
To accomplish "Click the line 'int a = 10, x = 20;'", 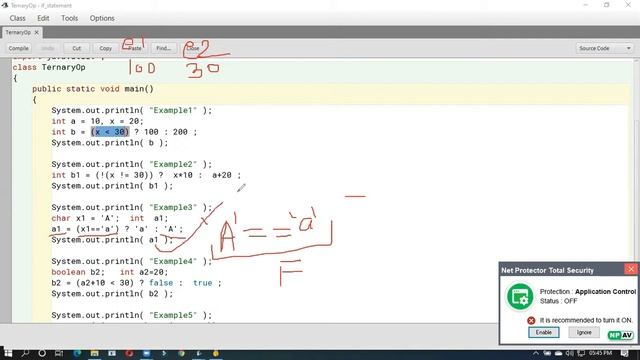I will click(x=98, y=121).
